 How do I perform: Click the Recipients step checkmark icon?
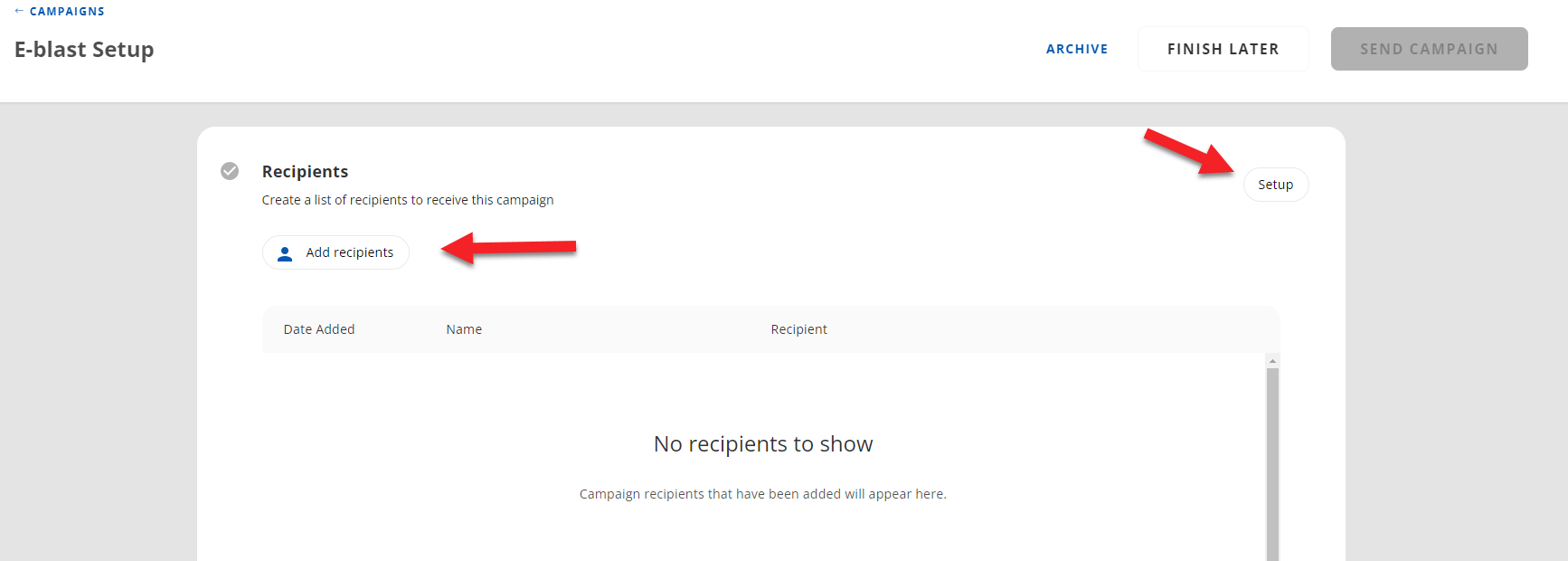[230, 171]
